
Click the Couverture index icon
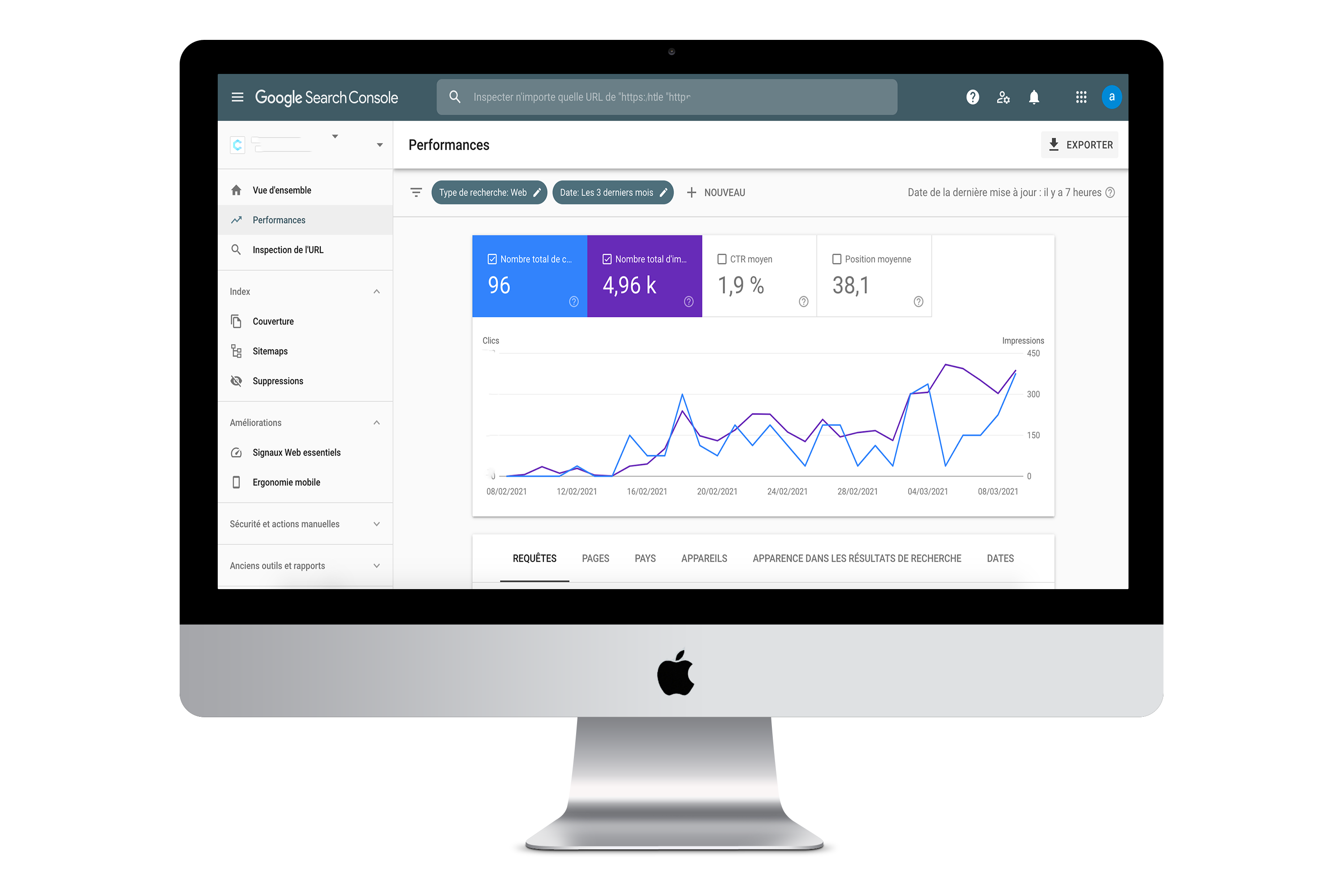(x=235, y=321)
